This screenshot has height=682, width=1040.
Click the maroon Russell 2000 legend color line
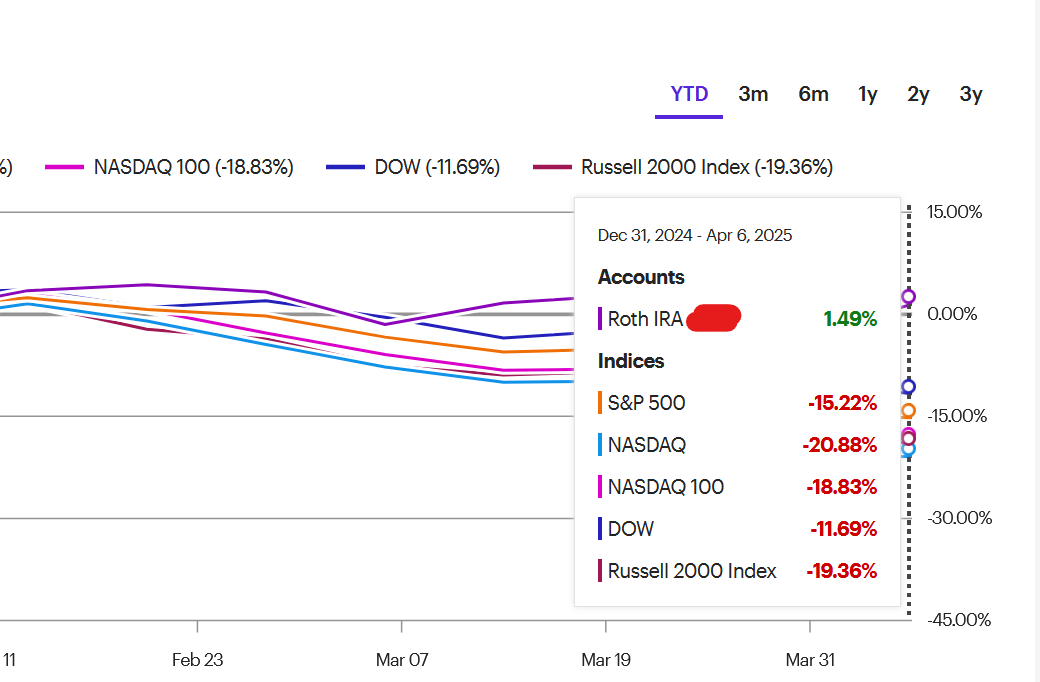pos(552,167)
